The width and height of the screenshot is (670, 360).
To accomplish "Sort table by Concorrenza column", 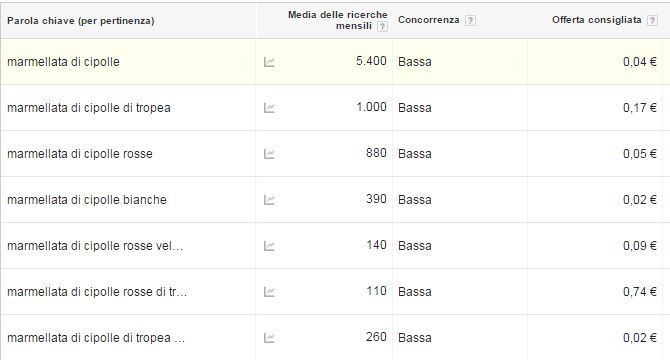I will point(429,20).
